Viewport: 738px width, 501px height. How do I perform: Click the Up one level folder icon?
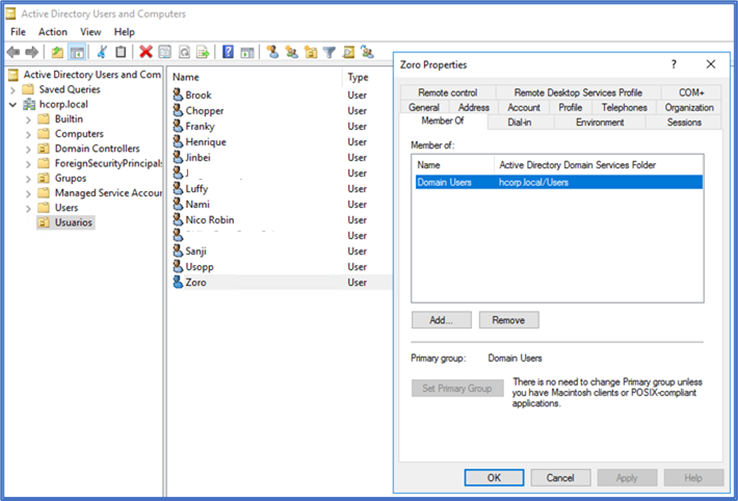coord(57,52)
